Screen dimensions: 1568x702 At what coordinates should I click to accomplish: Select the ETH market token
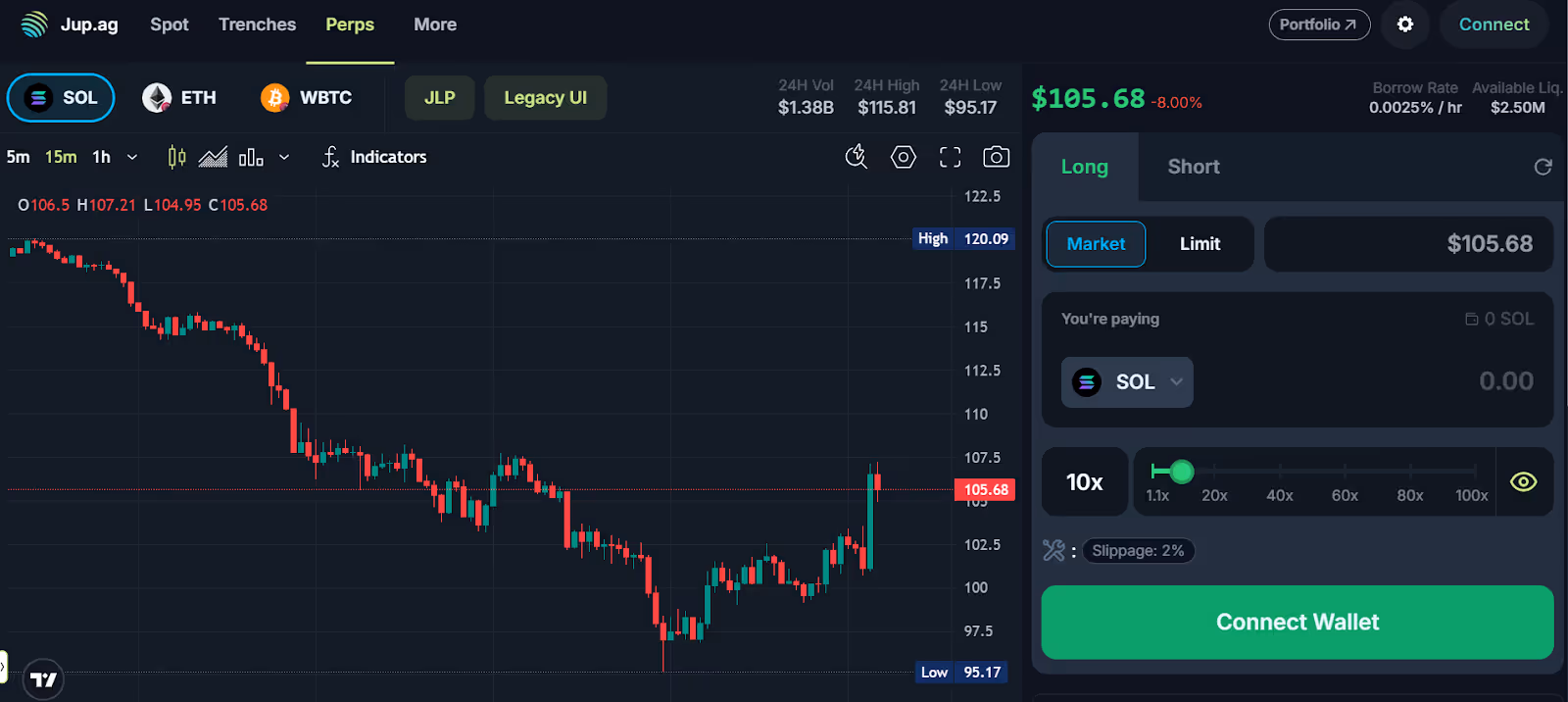point(179,98)
